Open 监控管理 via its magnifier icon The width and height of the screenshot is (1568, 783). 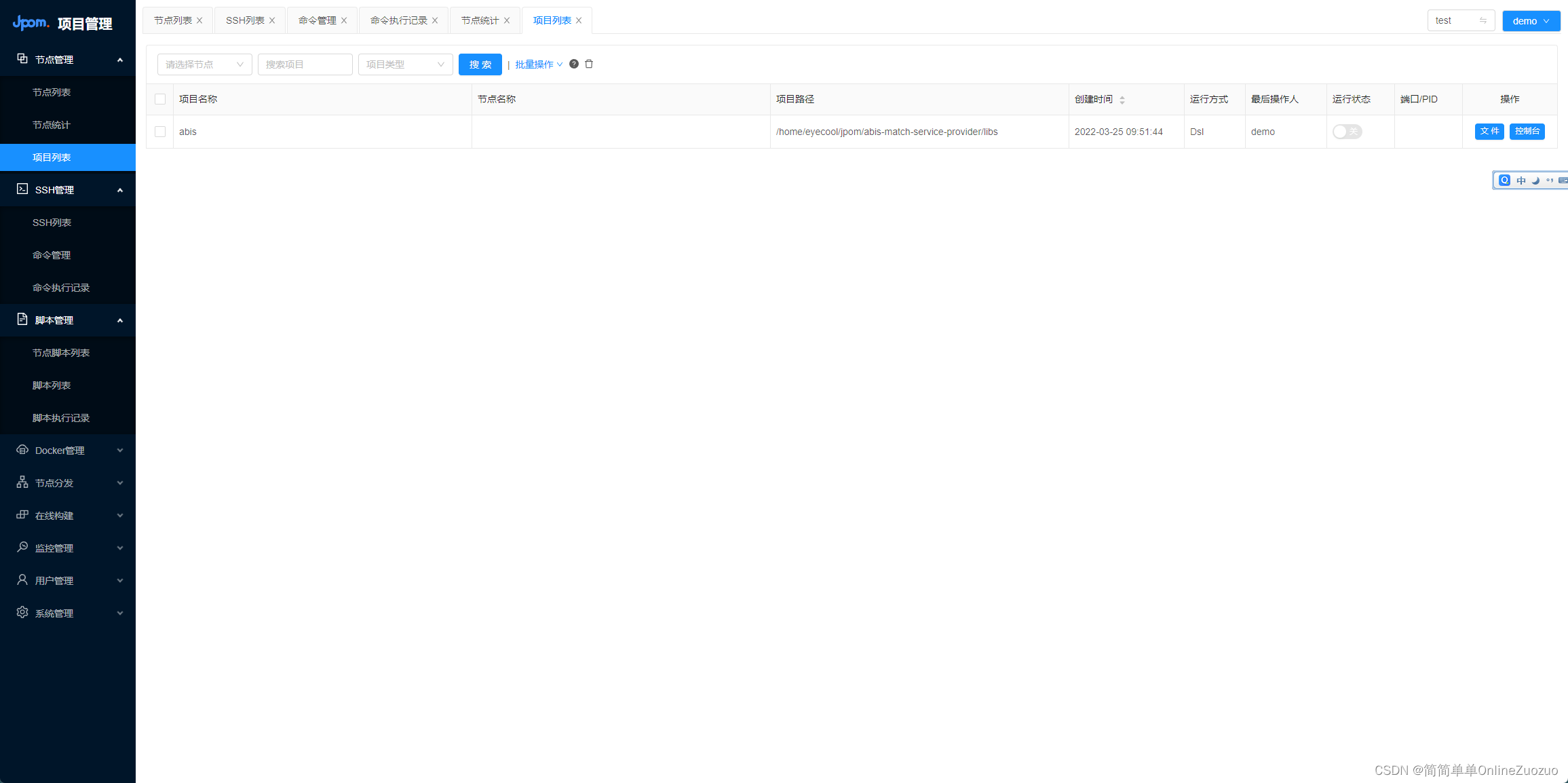[x=22, y=548]
